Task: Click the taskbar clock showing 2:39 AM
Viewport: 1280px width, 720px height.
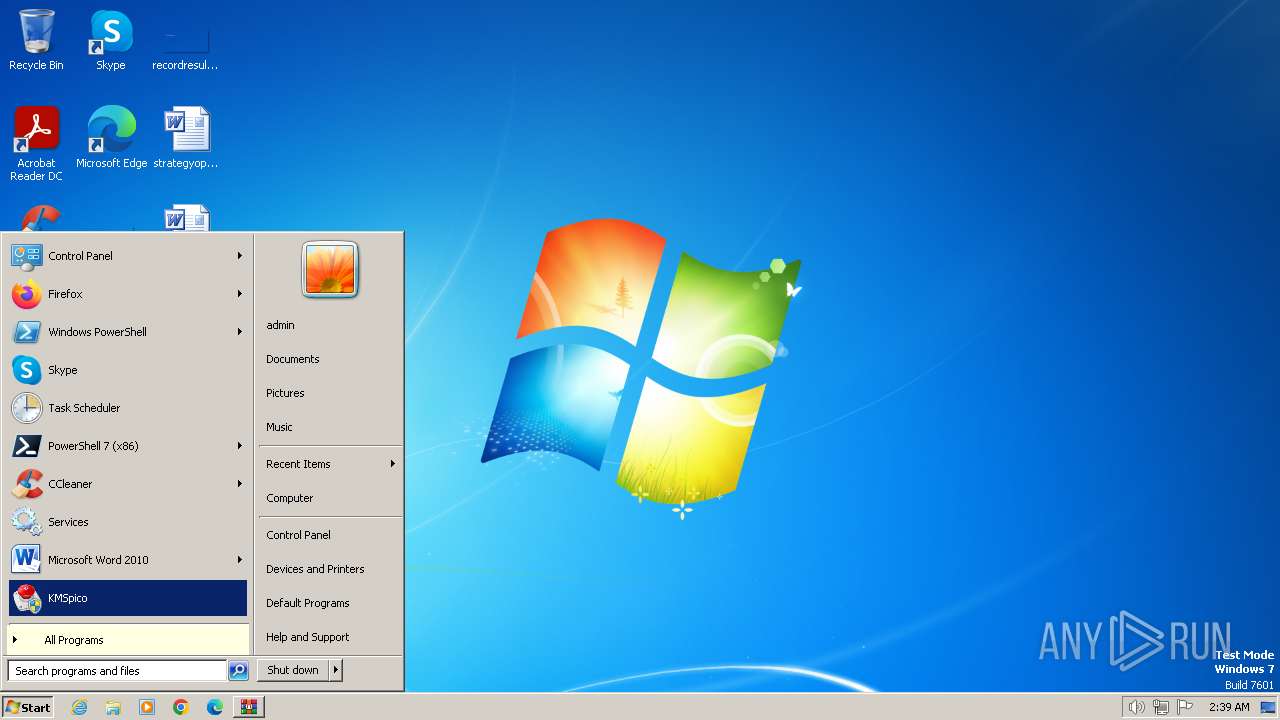Action: pos(1229,707)
